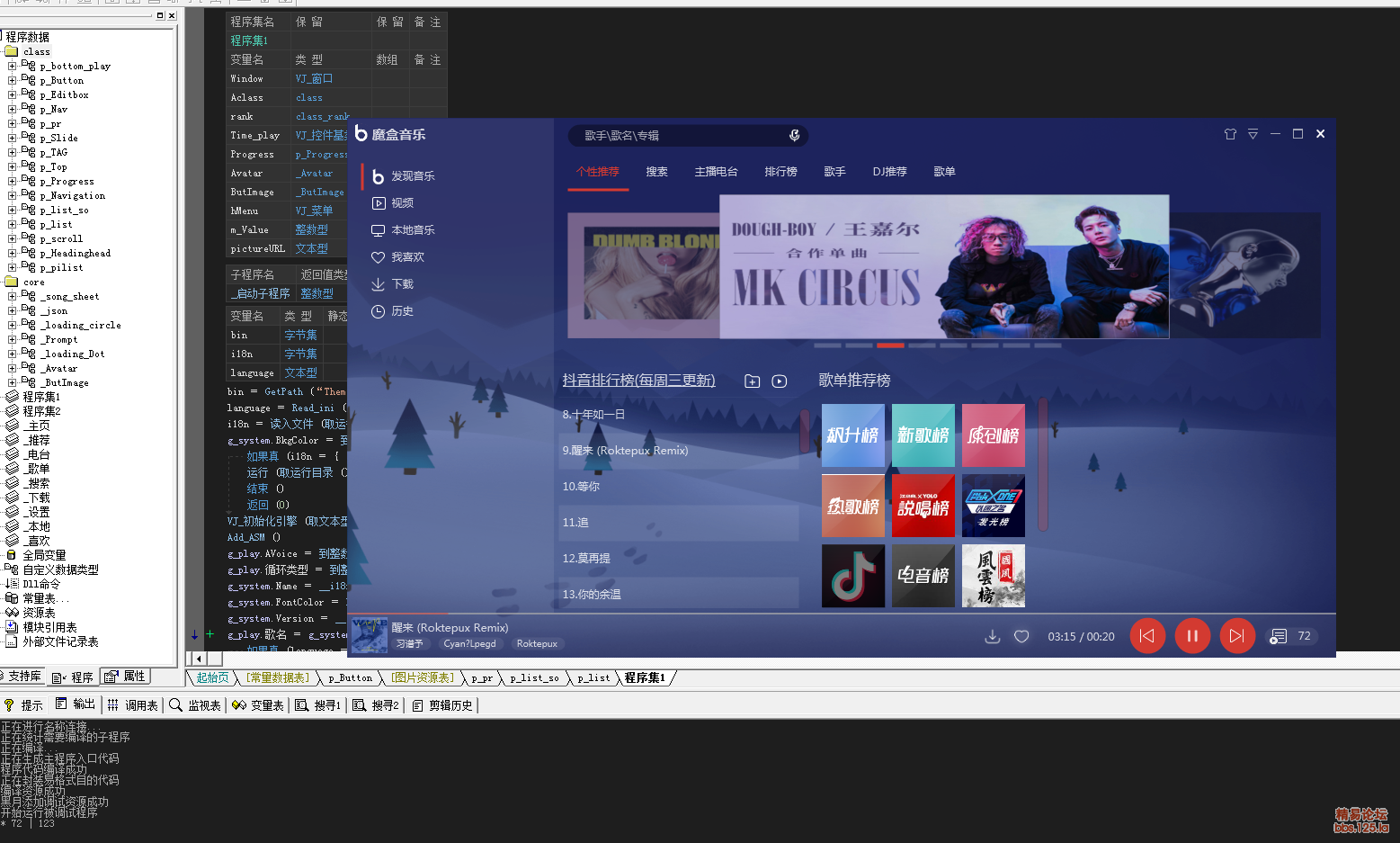Open the 原创榜 chart tile
The height and width of the screenshot is (843, 1400).
point(994,435)
